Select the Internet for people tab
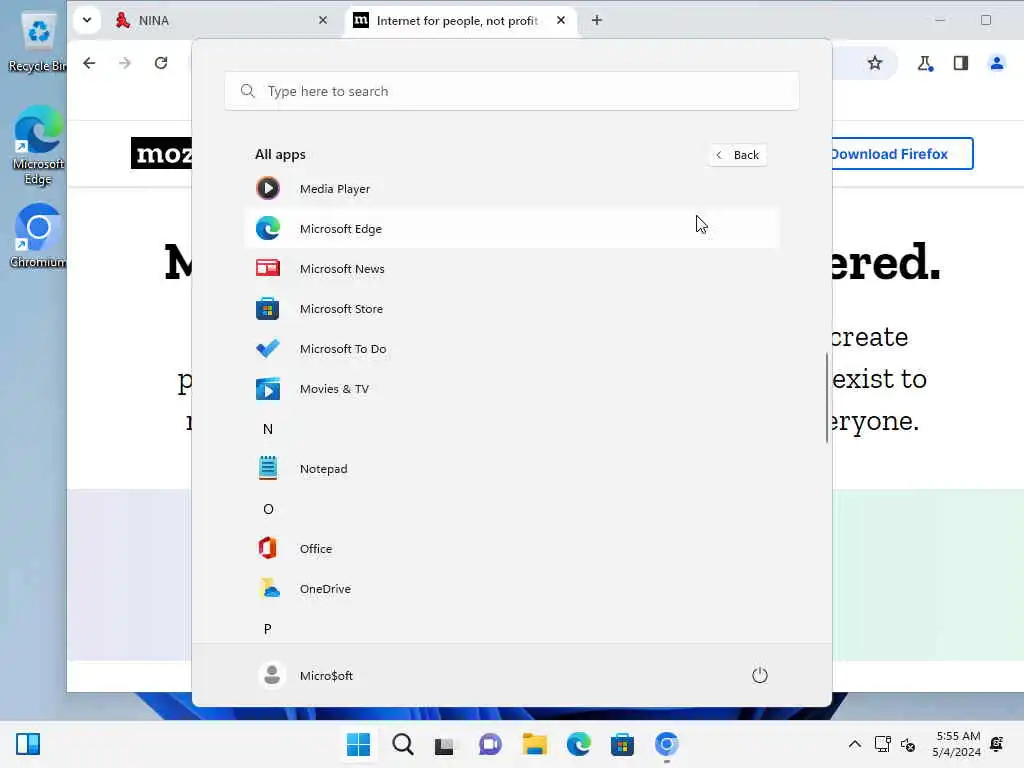 point(460,21)
